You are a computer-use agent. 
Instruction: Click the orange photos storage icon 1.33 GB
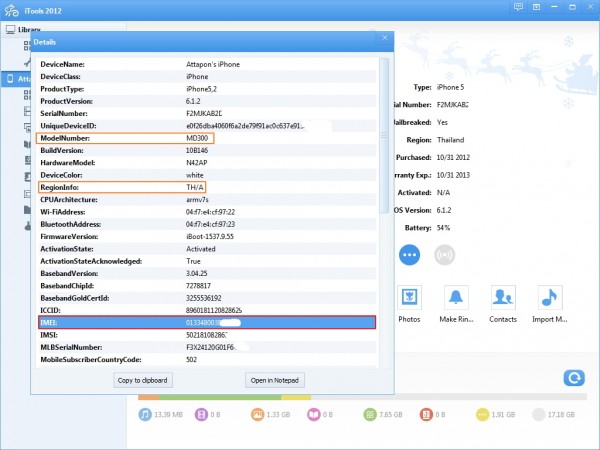[x=258, y=414]
